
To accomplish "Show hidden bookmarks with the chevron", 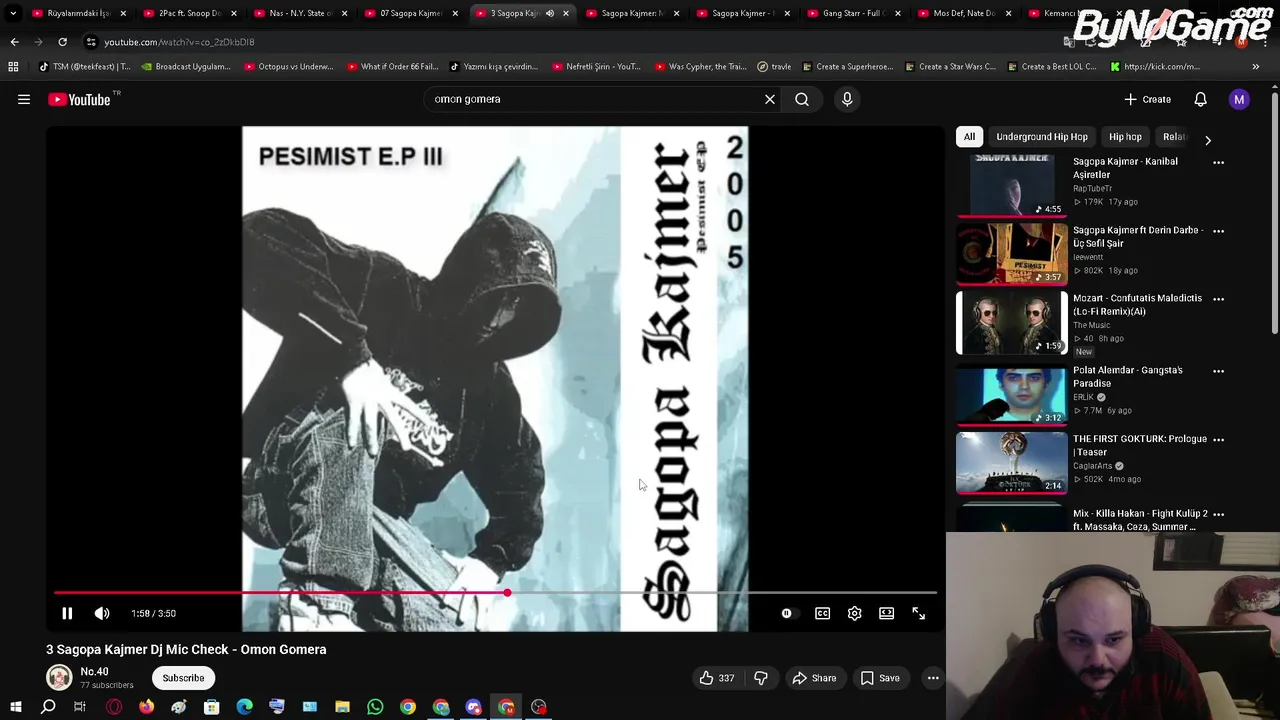I will point(1255,66).
